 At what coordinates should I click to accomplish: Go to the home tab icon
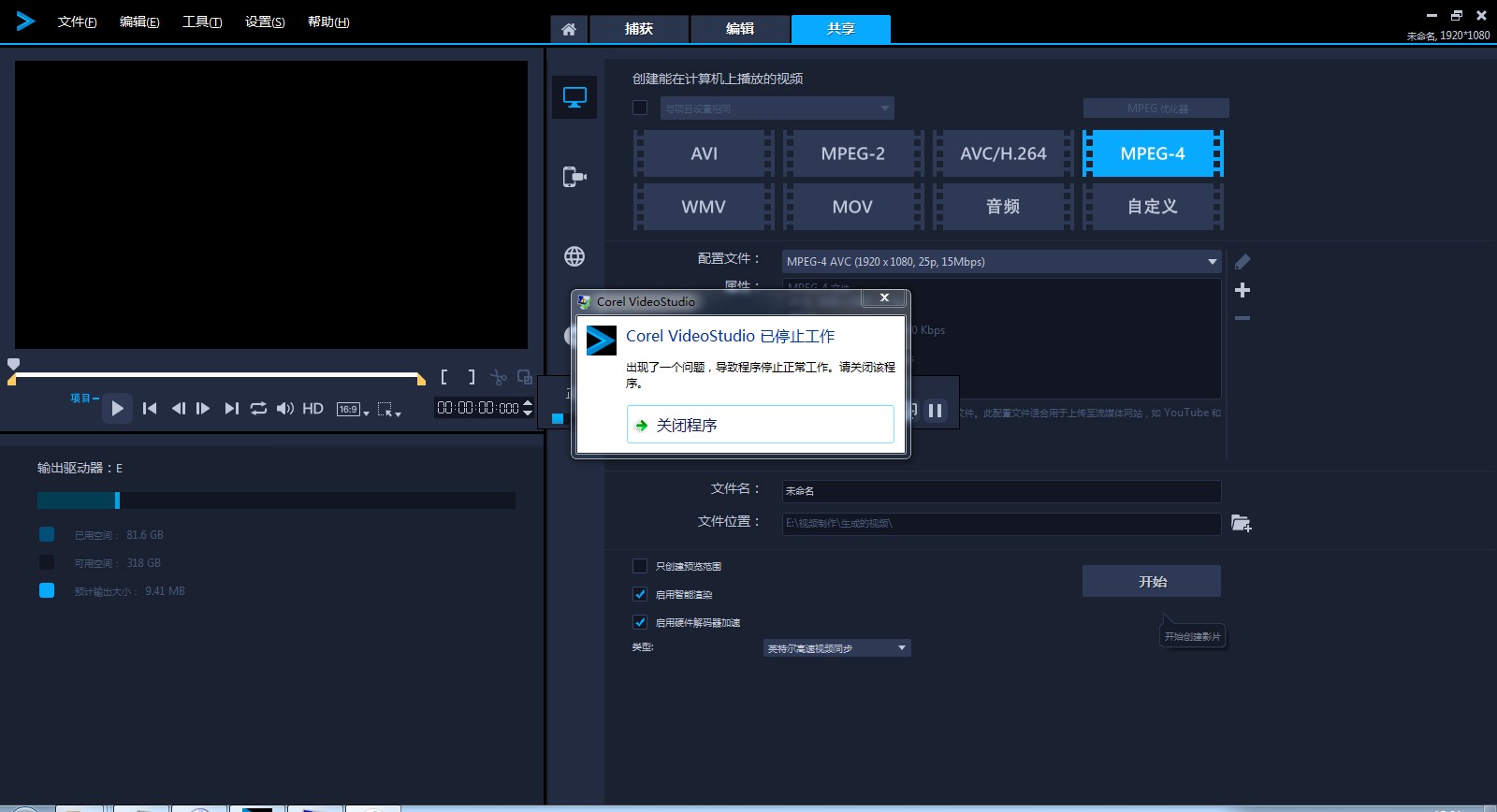(569, 29)
